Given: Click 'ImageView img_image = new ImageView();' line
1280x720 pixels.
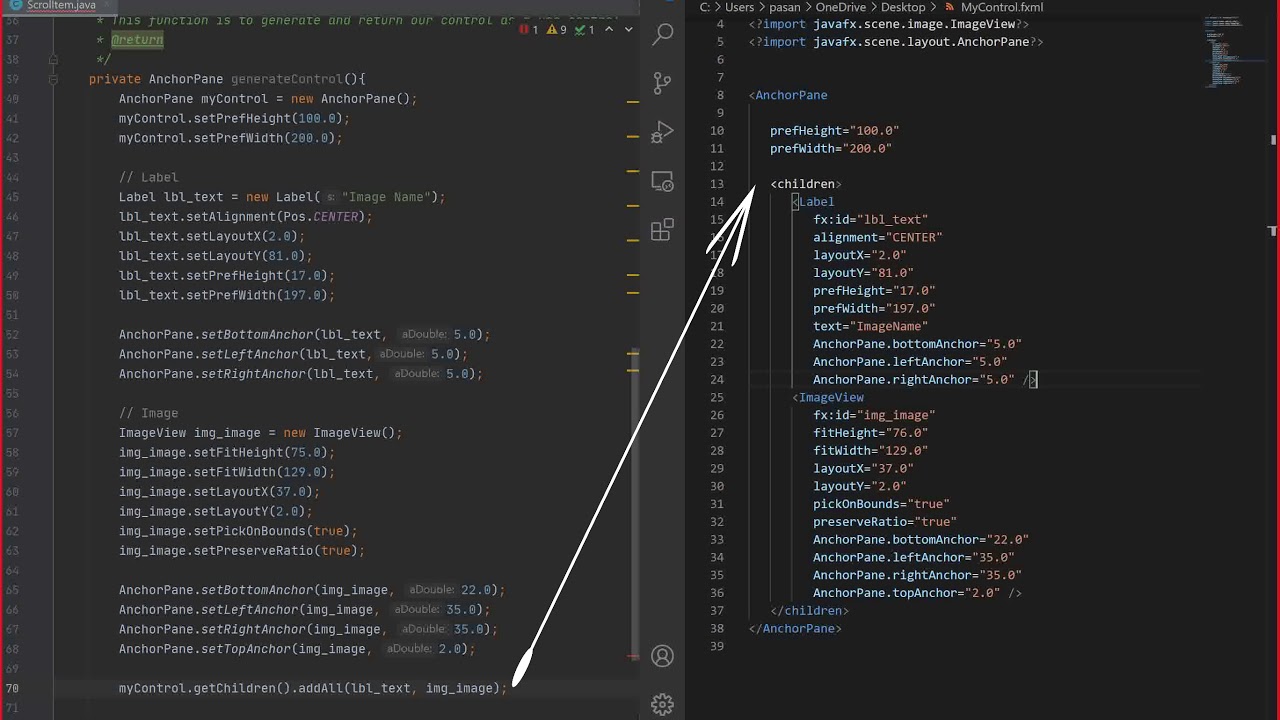Looking at the screenshot, I should [260, 433].
